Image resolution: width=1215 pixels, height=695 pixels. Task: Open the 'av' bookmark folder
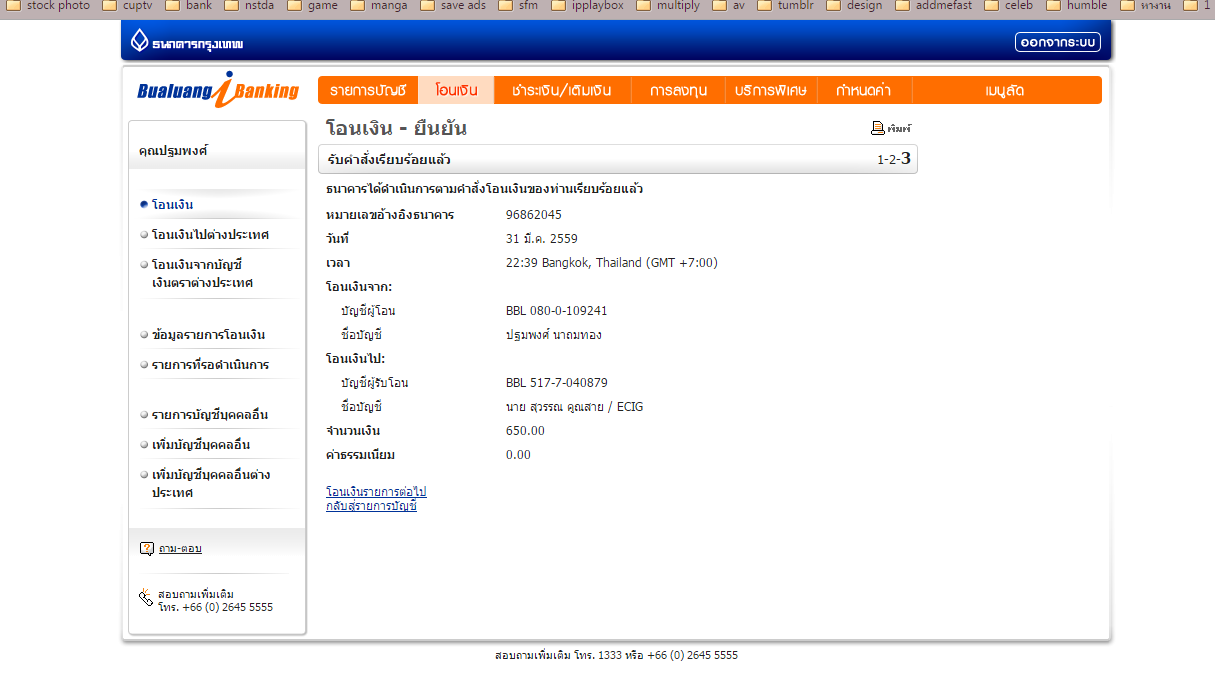point(729,6)
